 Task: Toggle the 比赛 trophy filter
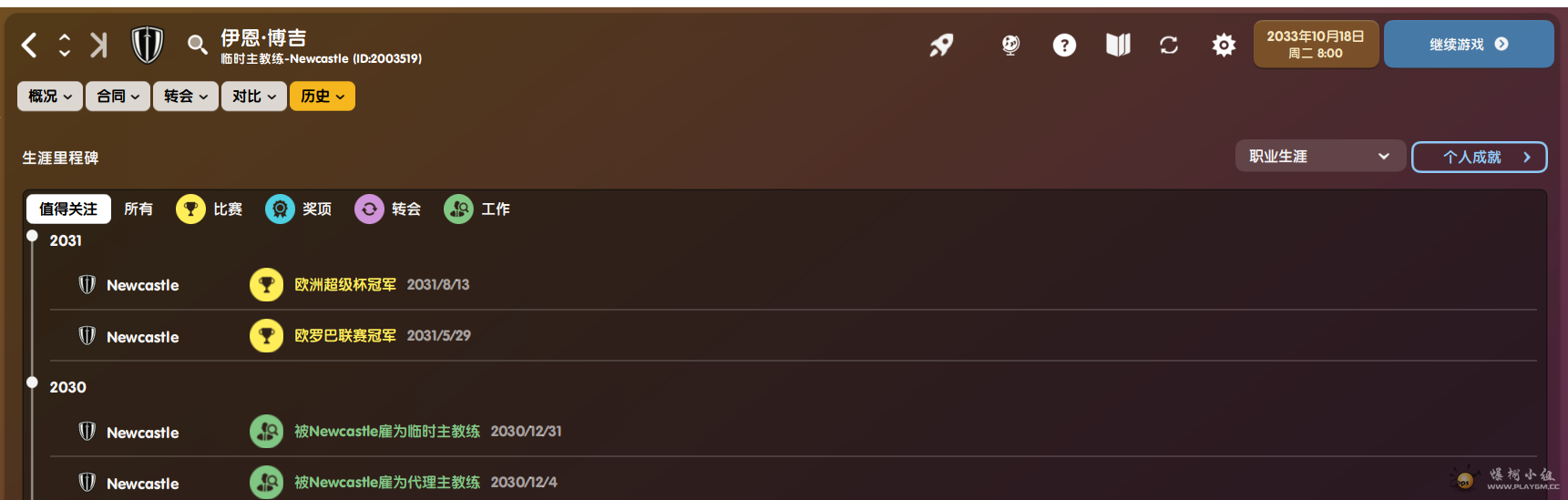210,209
